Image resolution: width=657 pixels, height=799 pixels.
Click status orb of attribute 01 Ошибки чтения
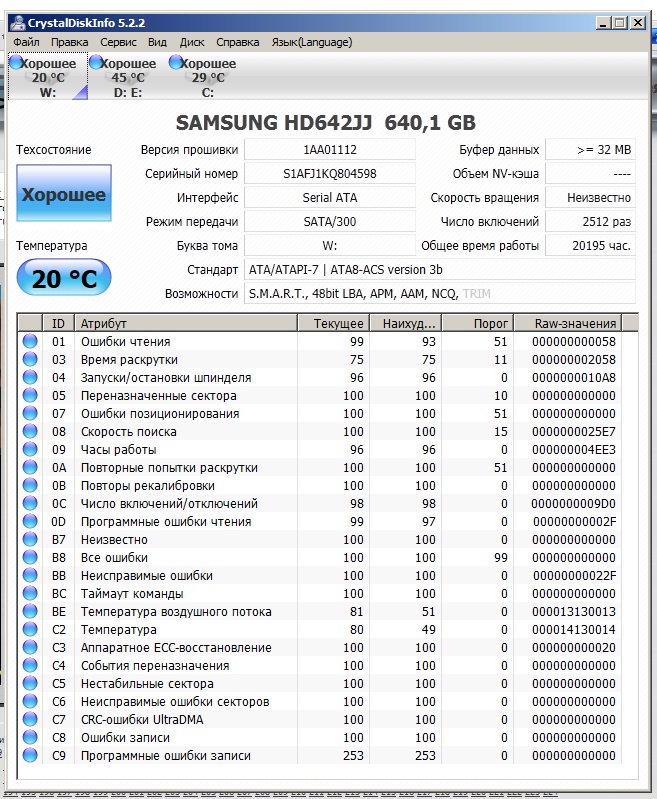30,341
